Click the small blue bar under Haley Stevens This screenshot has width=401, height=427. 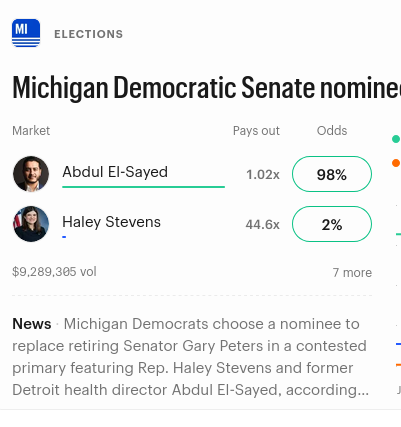tap(64, 237)
